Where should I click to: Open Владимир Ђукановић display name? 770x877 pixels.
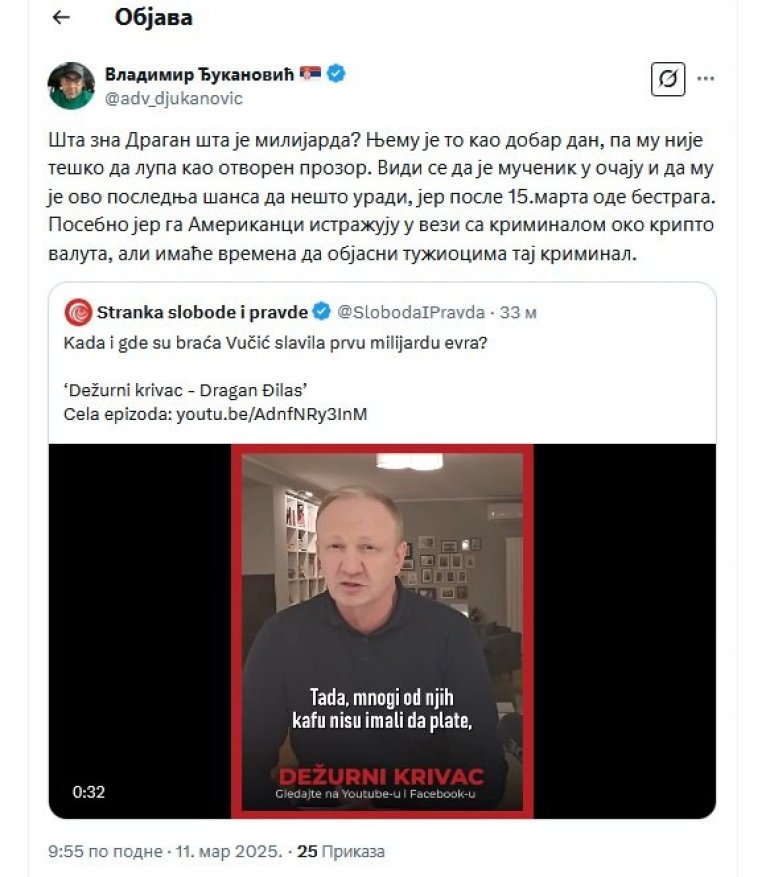click(199, 74)
